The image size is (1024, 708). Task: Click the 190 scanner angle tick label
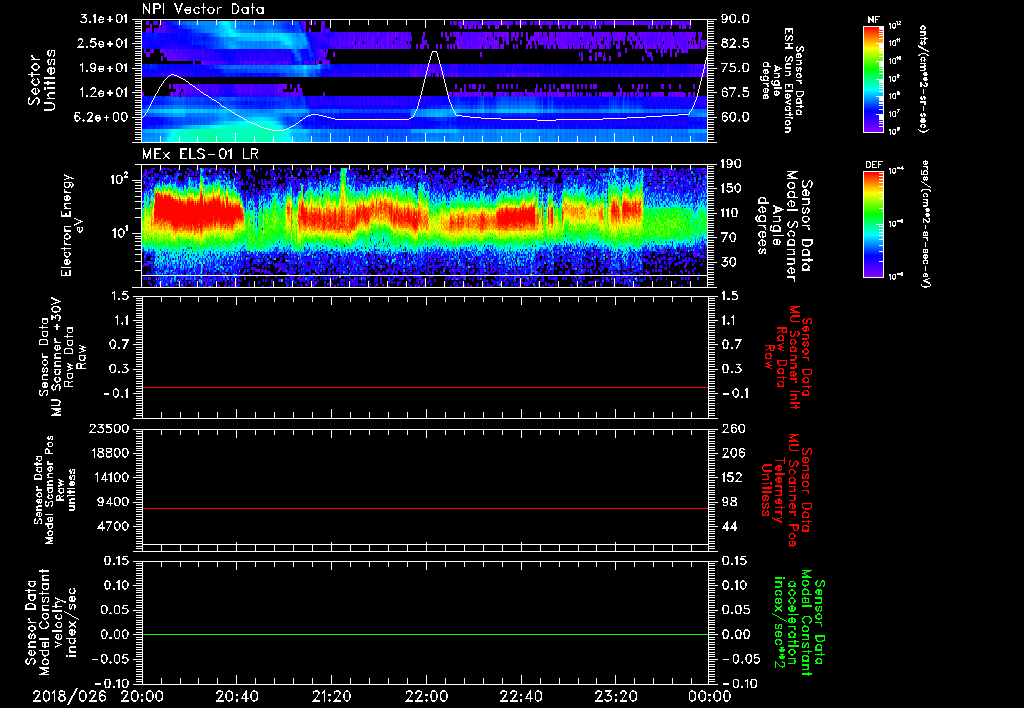(731, 164)
